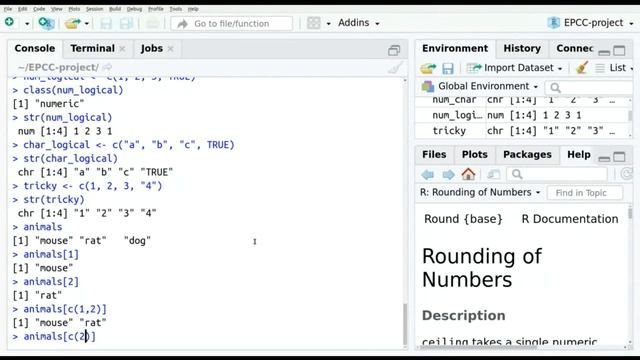Open the List view dropdown
The image size is (640, 360).
point(614,68)
